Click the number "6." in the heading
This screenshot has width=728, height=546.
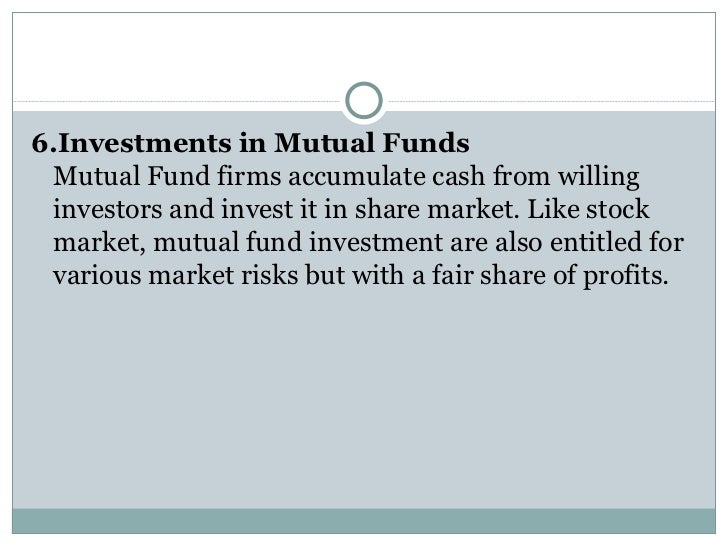[x=45, y=143]
